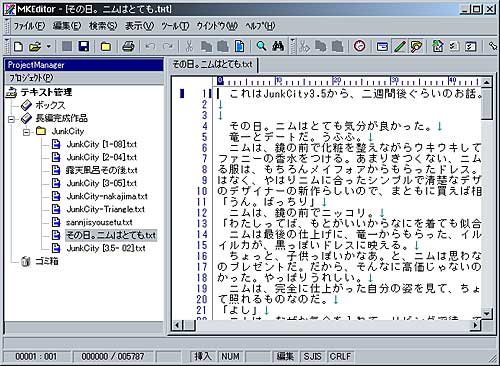Click the scissors-with-arrow append cut icon
Screen dimensions: 500x366
(304, 46)
